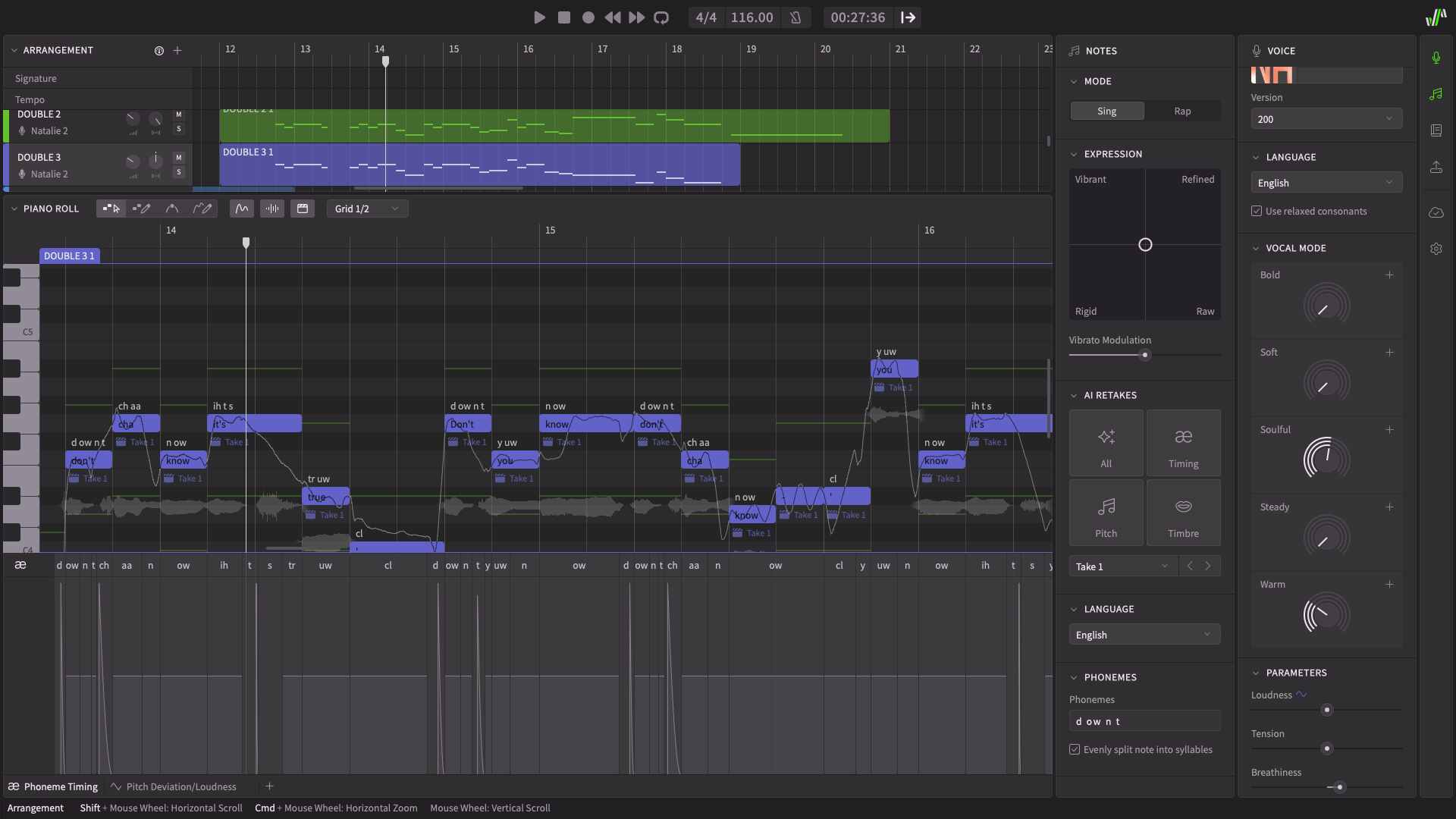This screenshot has height=819, width=1456.
Task: Open the Voice version 200 dropdown
Action: coord(1326,119)
